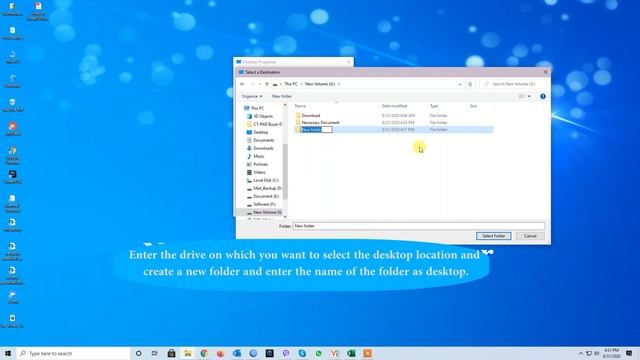Open the Windows Start menu

point(8,353)
